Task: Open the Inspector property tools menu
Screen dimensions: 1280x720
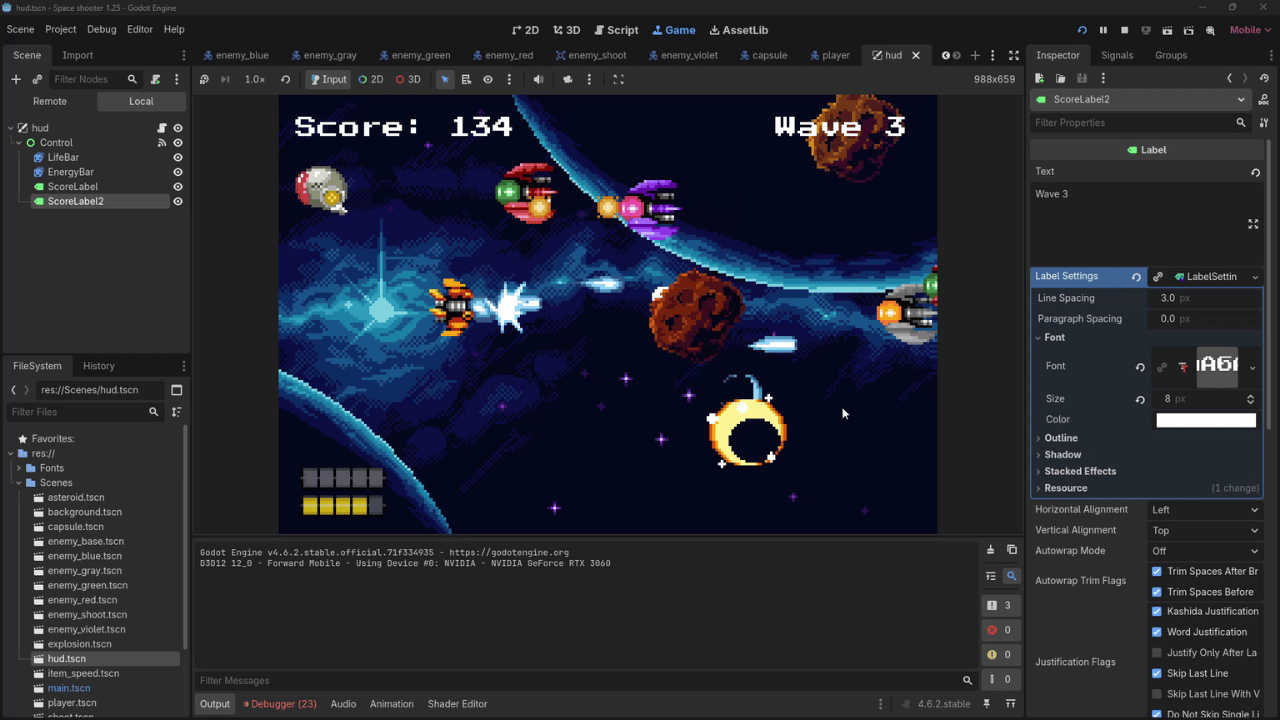Action: pos(1264,123)
